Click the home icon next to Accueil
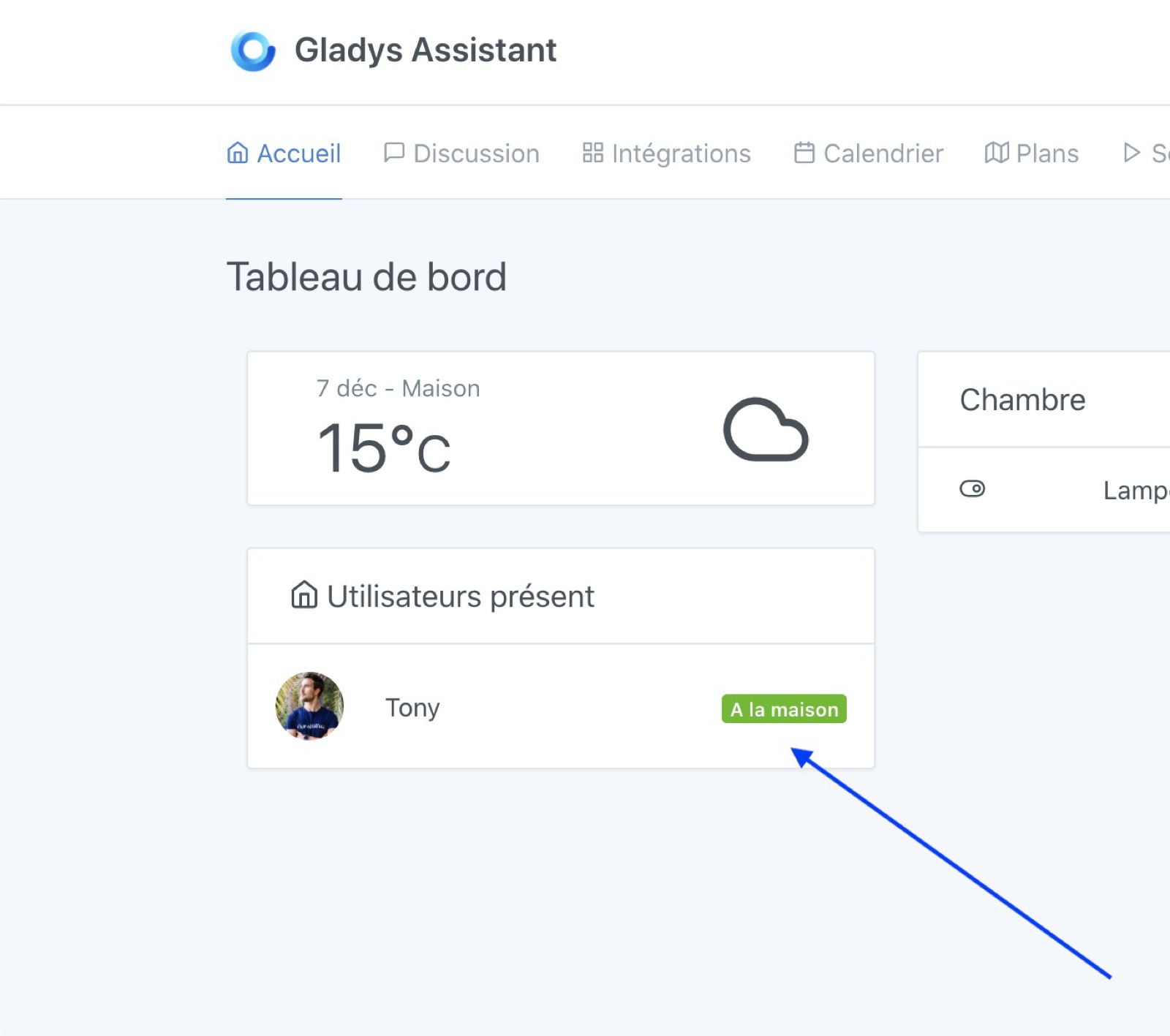Screen dimensions: 1170x1036 pos(237,153)
